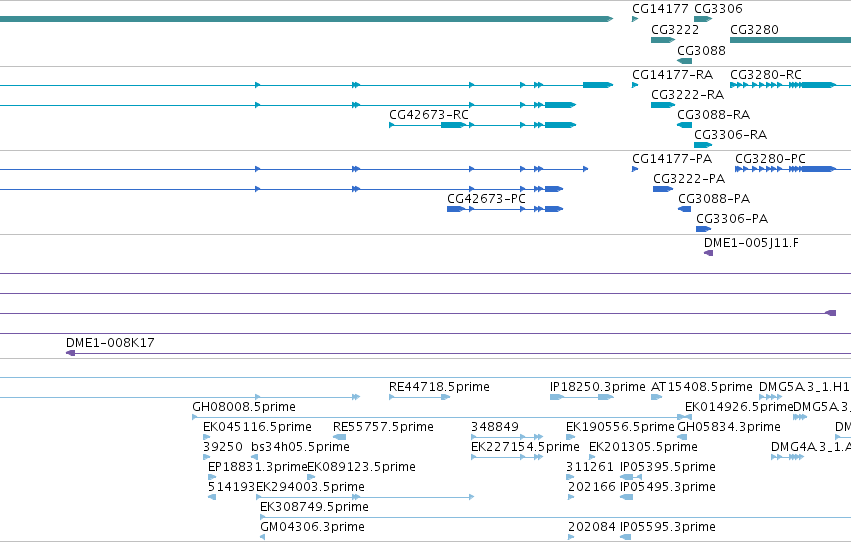Viewport: 851px width, 542px height.
Task: Click EST label GH05834.3prime
Action: [x=729, y=428]
